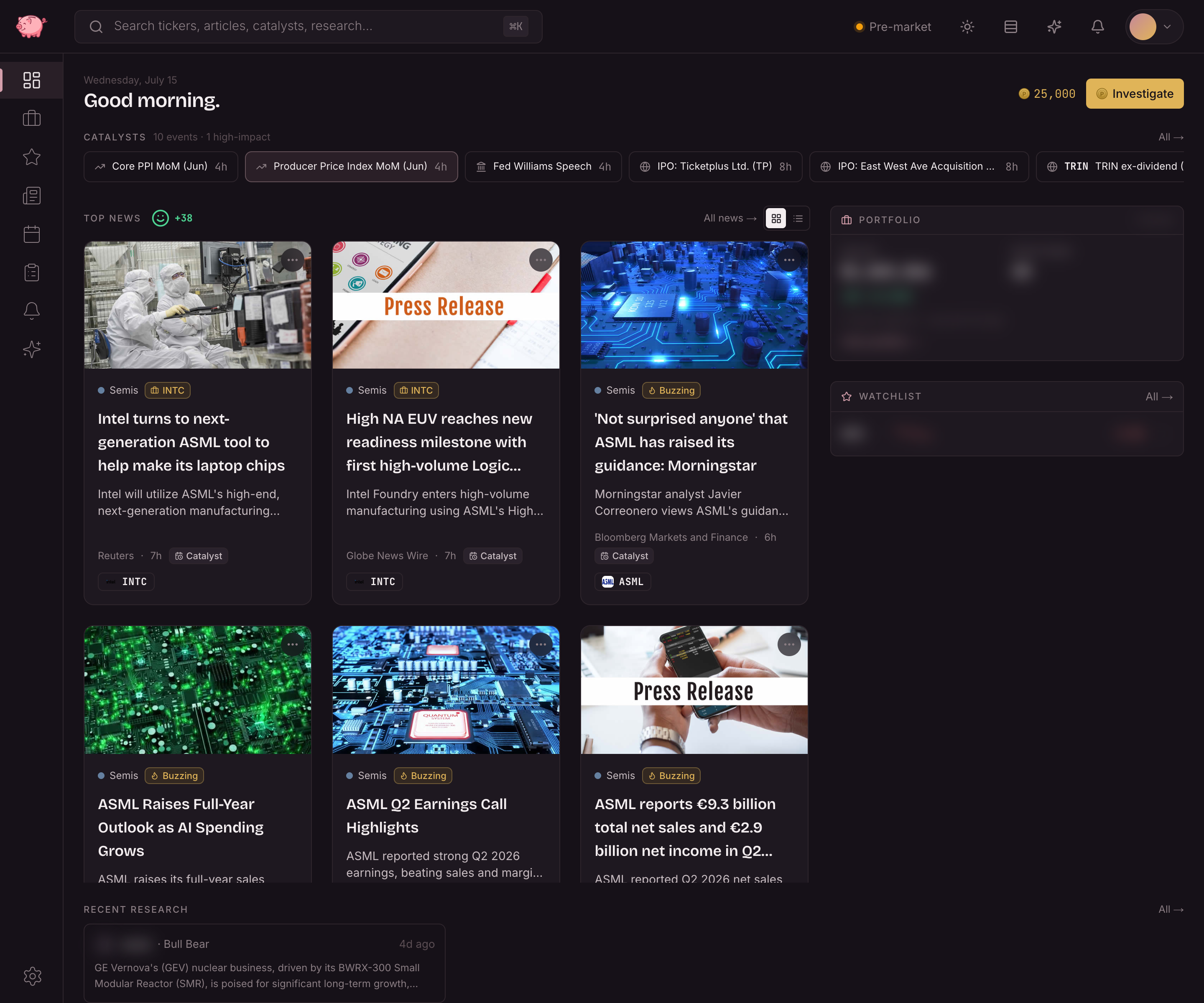The height and width of the screenshot is (1003, 1204).
Task: Click Portfolio panel briefcase icon
Action: pos(846,220)
